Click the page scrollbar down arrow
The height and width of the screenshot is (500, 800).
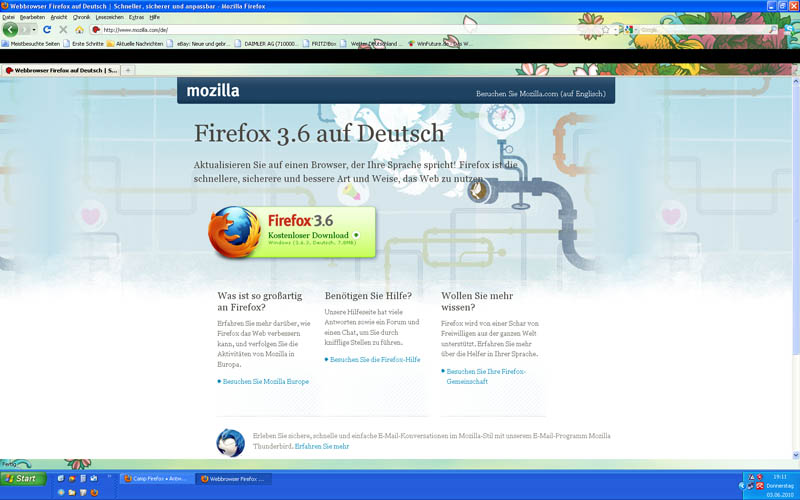point(795,455)
